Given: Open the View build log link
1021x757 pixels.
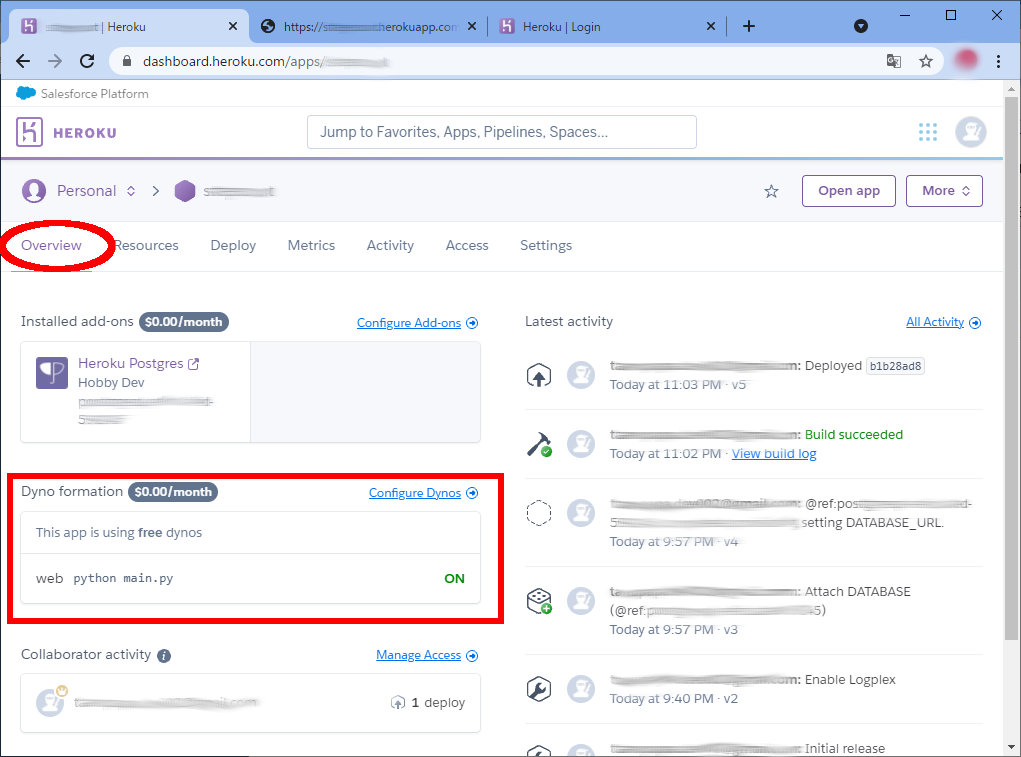Looking at the screenshot, I should pos(774,454).
